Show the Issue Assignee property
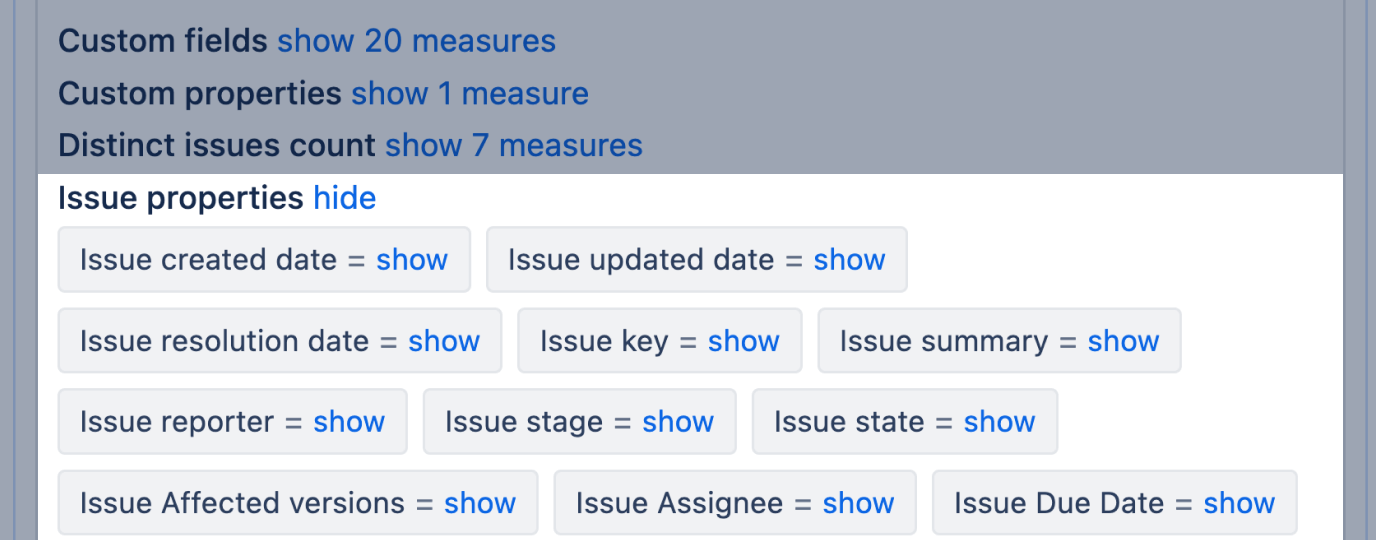1376x540 pixels. [x=858, y=503]
